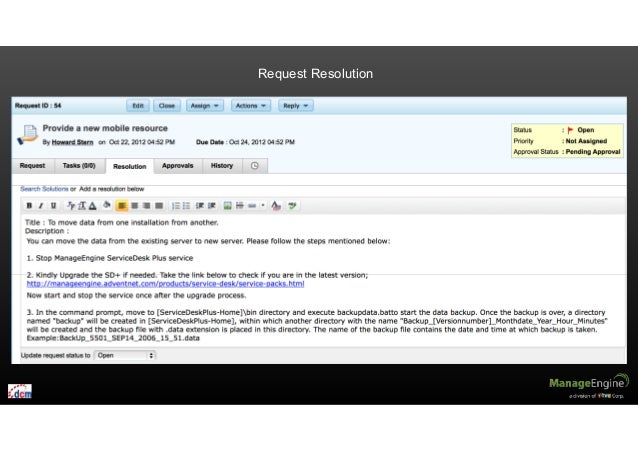Align text left in the editor

point(122,206)
